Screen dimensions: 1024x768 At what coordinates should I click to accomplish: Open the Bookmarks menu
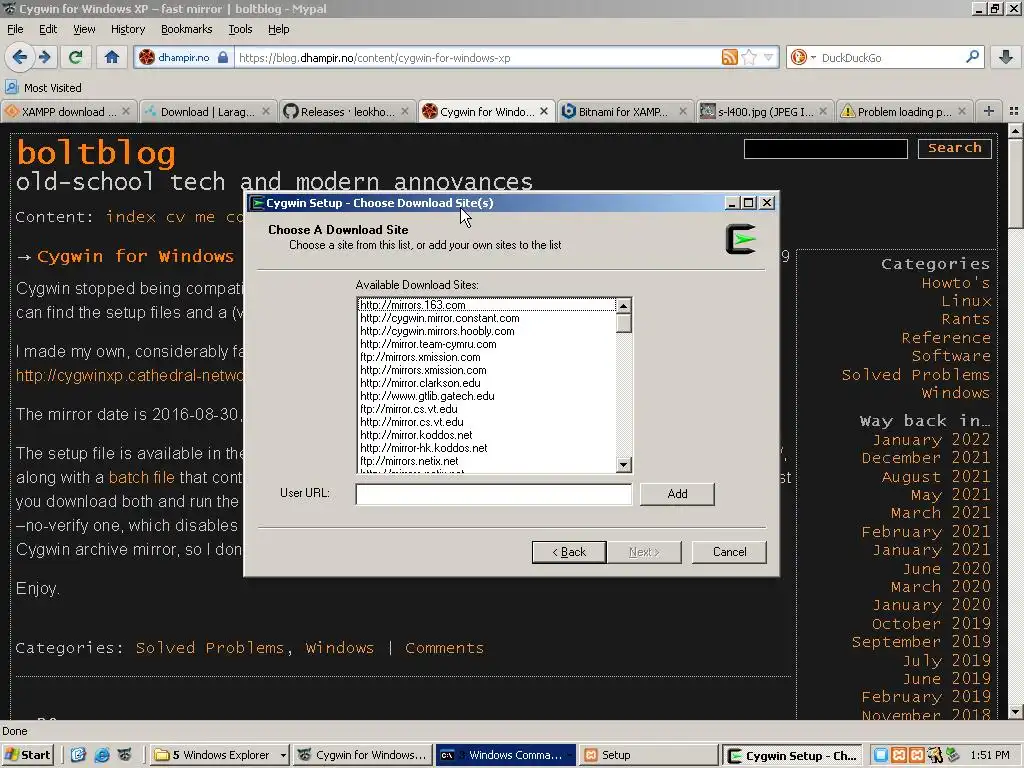click(186, 29)
